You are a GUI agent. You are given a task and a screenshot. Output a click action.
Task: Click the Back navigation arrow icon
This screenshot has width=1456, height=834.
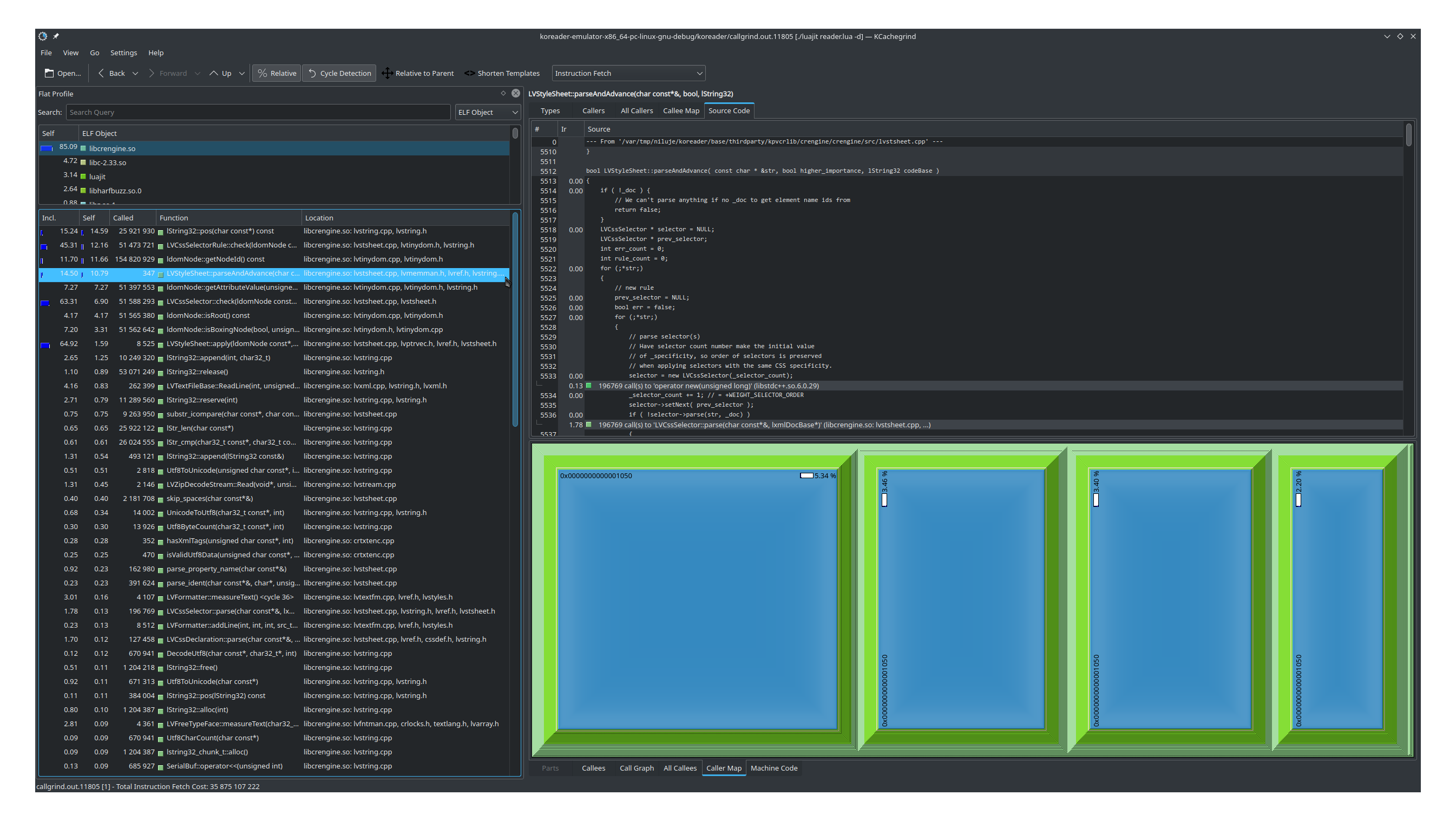click(101, 73)
